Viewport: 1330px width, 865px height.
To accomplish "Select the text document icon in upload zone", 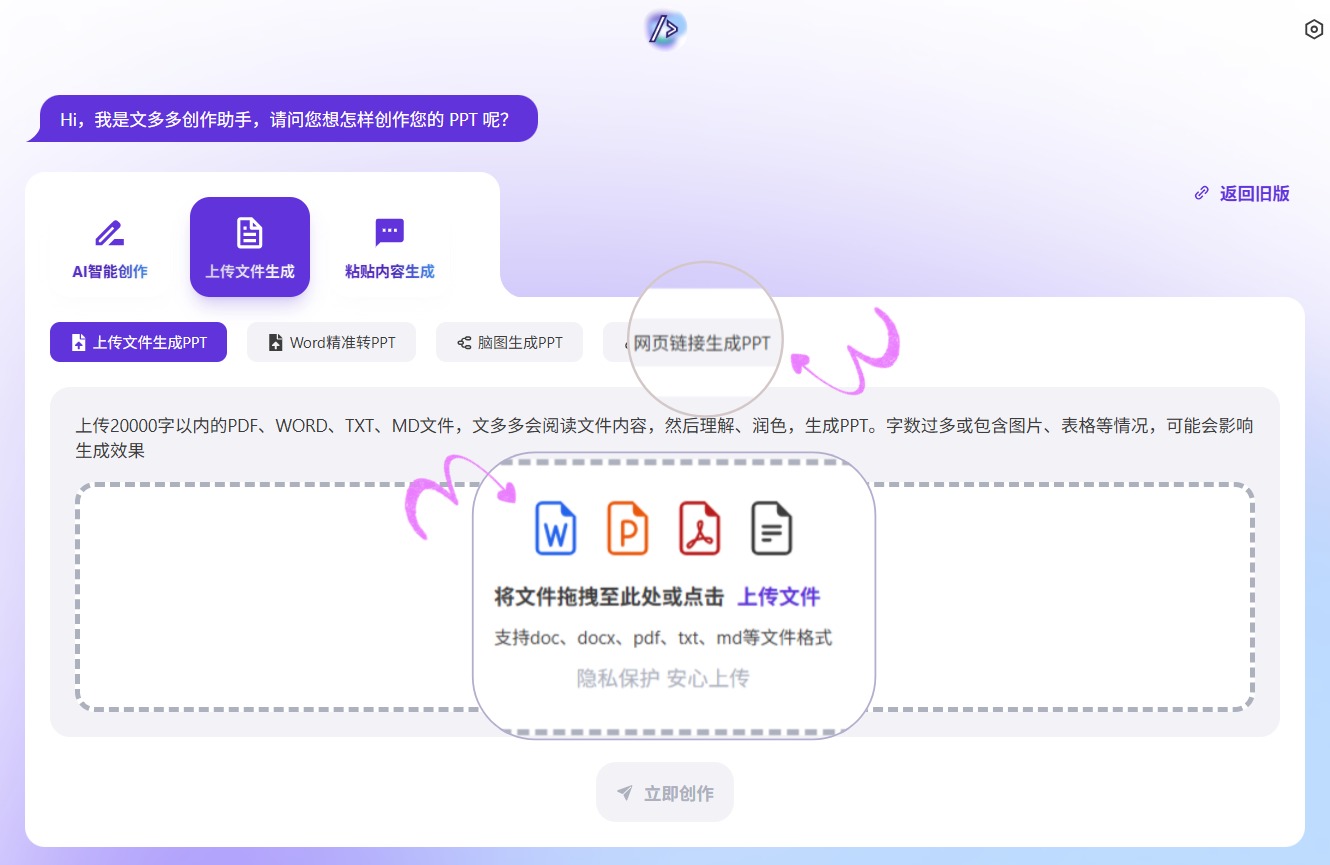I will pyautogui.click(x=771, y=529).
